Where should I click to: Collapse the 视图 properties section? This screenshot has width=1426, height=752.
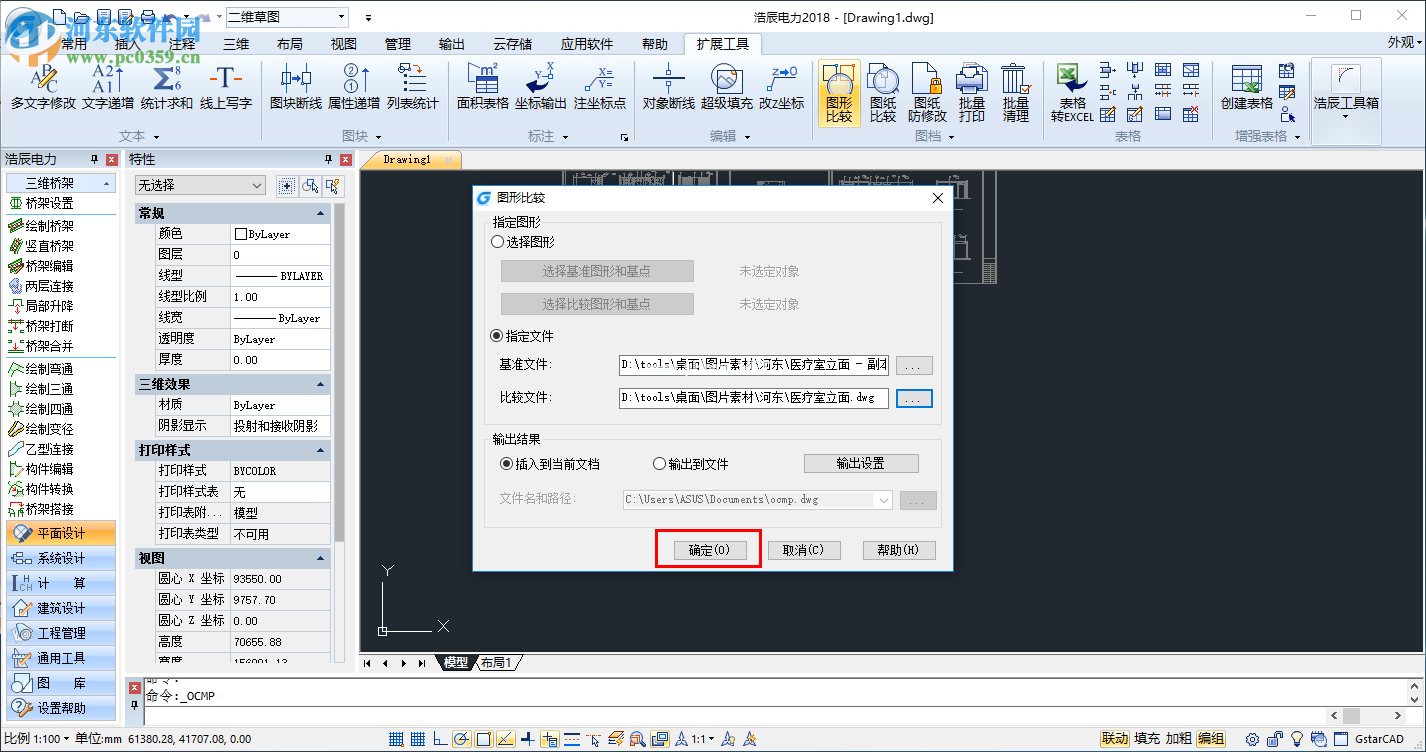[320, 558]
